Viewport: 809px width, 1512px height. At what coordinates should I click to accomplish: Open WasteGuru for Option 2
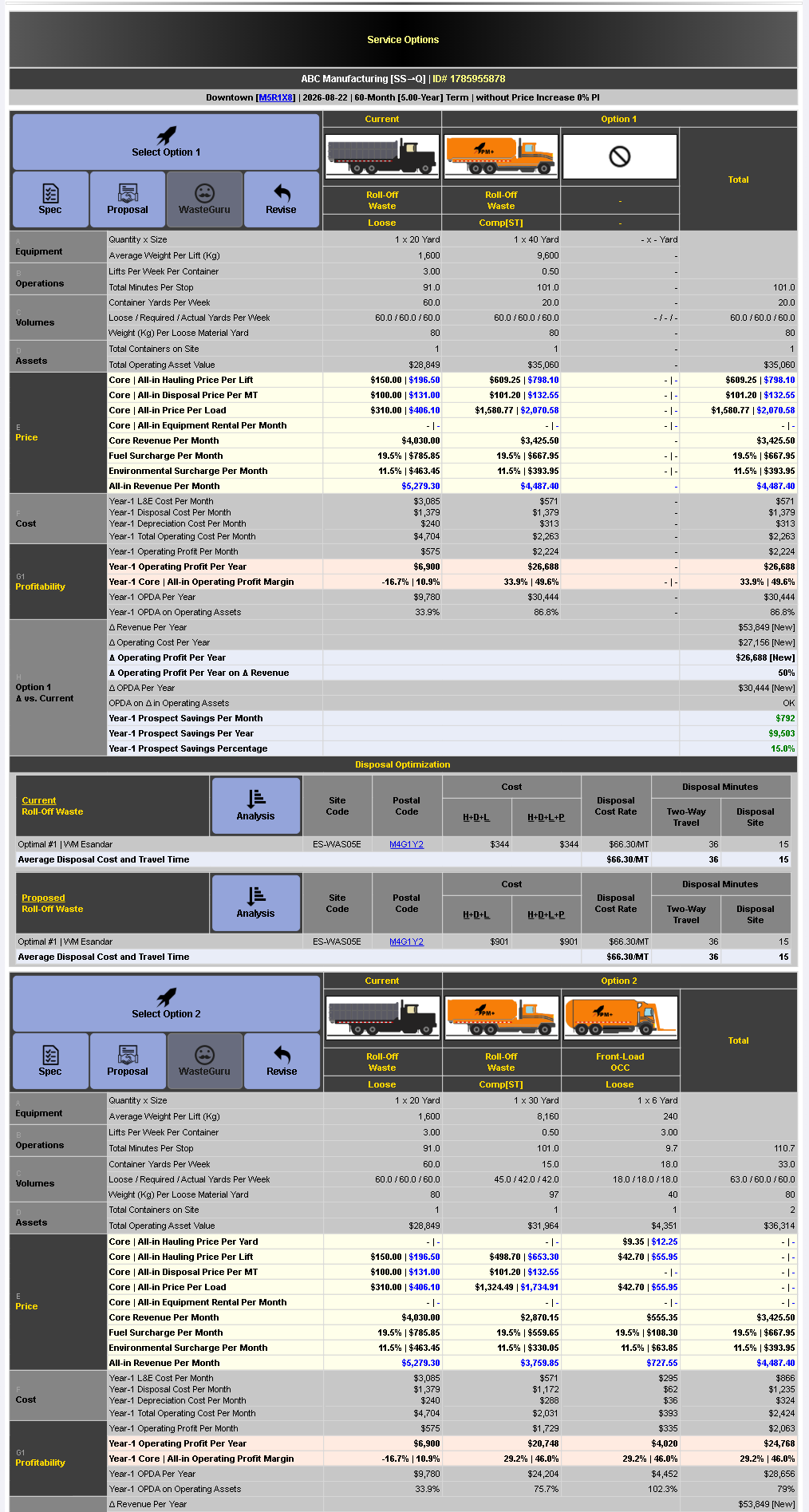coord(204,1061)
